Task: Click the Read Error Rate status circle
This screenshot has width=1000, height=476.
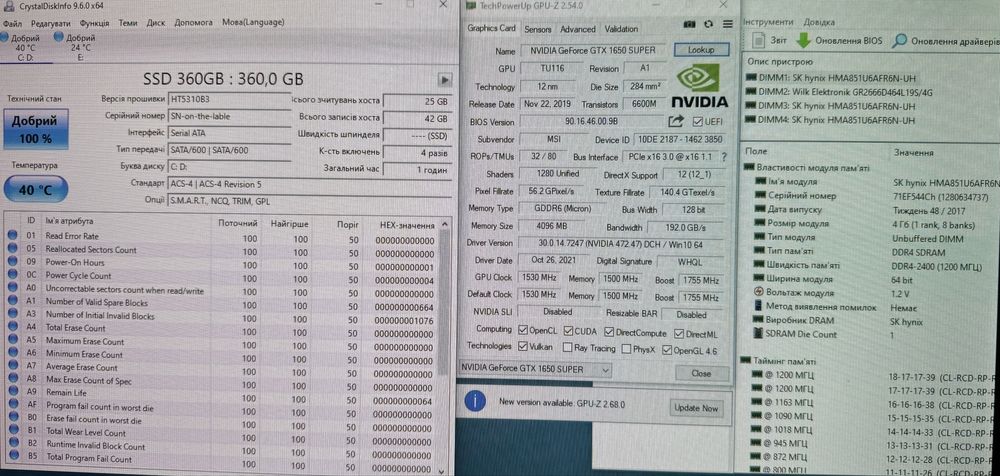Action: pyautogui.click(x=13, y=235)
